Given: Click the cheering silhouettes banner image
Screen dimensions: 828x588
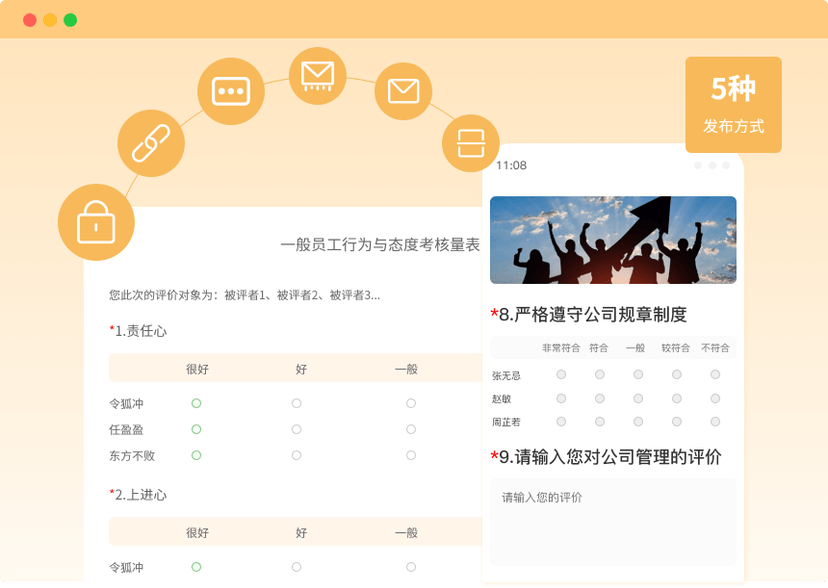Looking at the screenshot, I should coord(612,240).
